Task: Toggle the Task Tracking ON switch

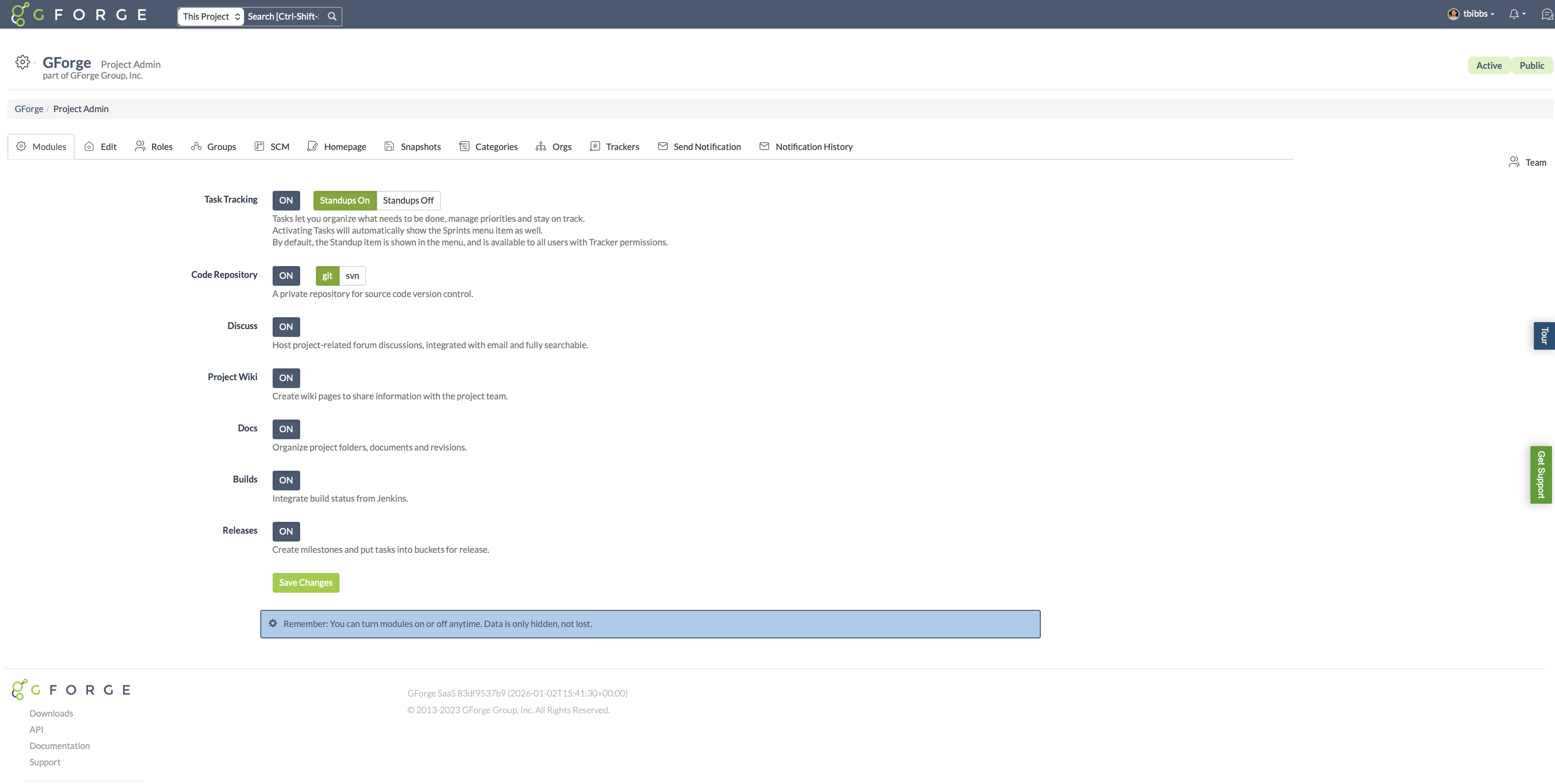Action: pyautogui.click(x=285, y=200)
